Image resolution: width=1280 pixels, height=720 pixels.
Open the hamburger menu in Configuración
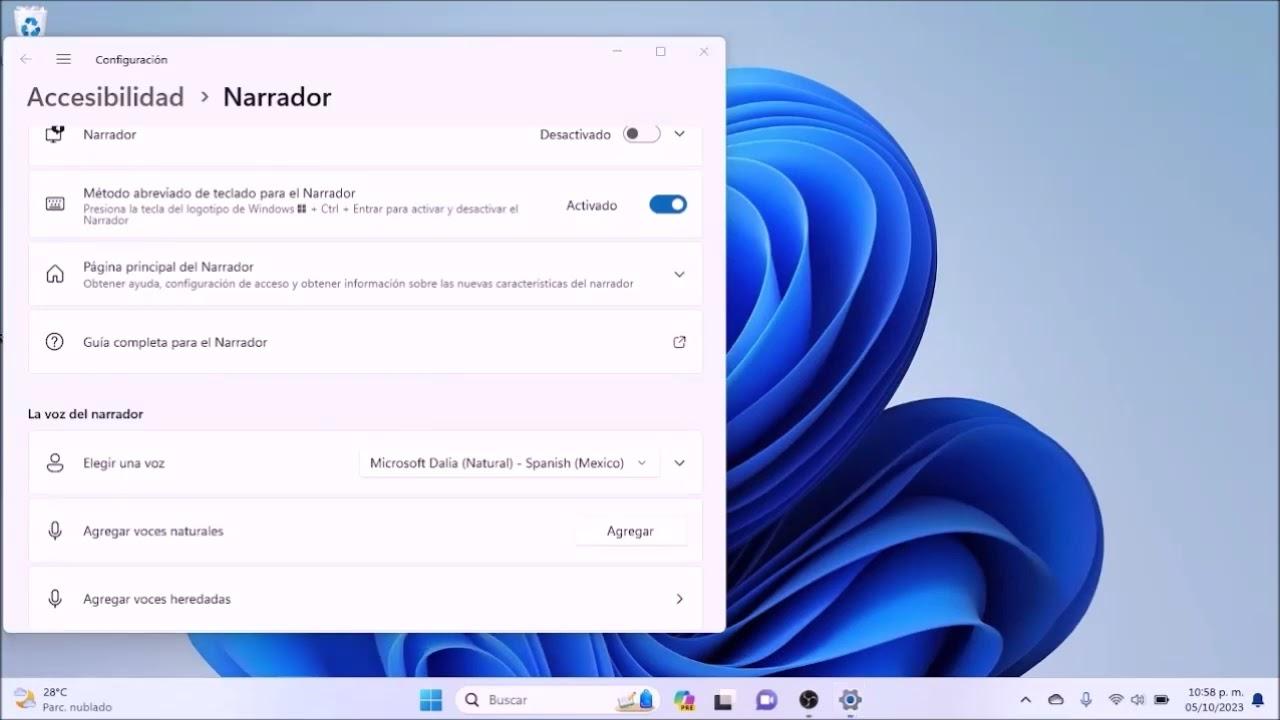tap(63, 59)
